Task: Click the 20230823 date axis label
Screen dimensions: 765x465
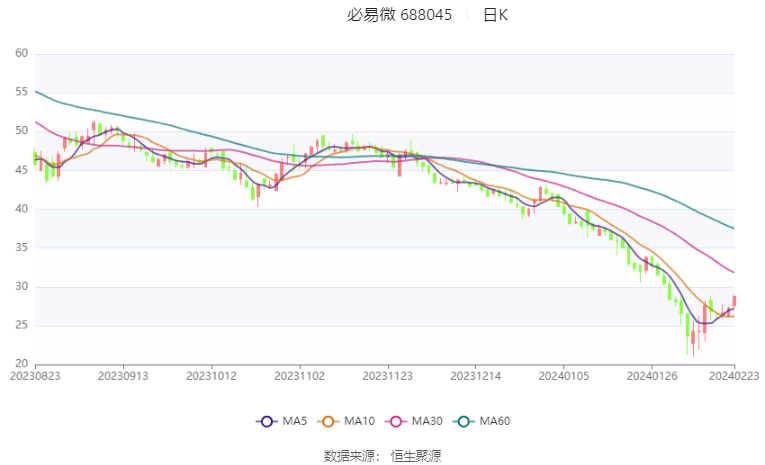Action: tap(35, 376)
